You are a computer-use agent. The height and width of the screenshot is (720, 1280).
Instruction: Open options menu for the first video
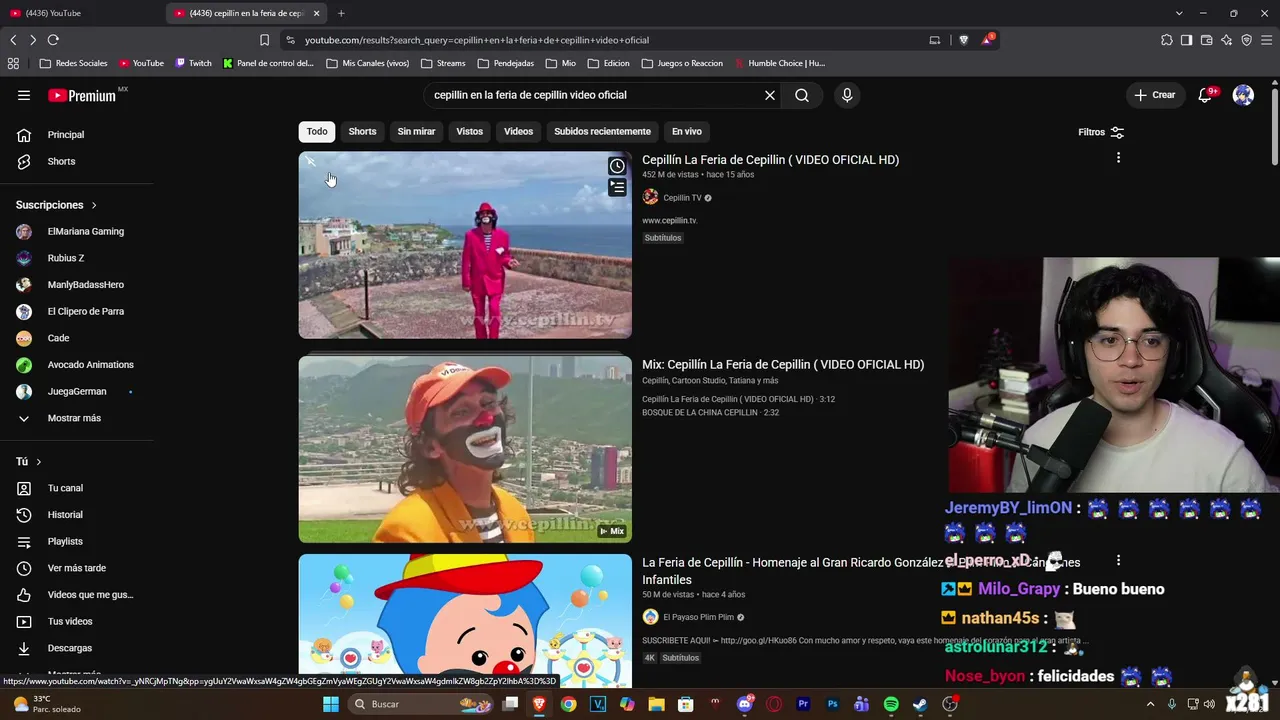(x=1118, y=158)
